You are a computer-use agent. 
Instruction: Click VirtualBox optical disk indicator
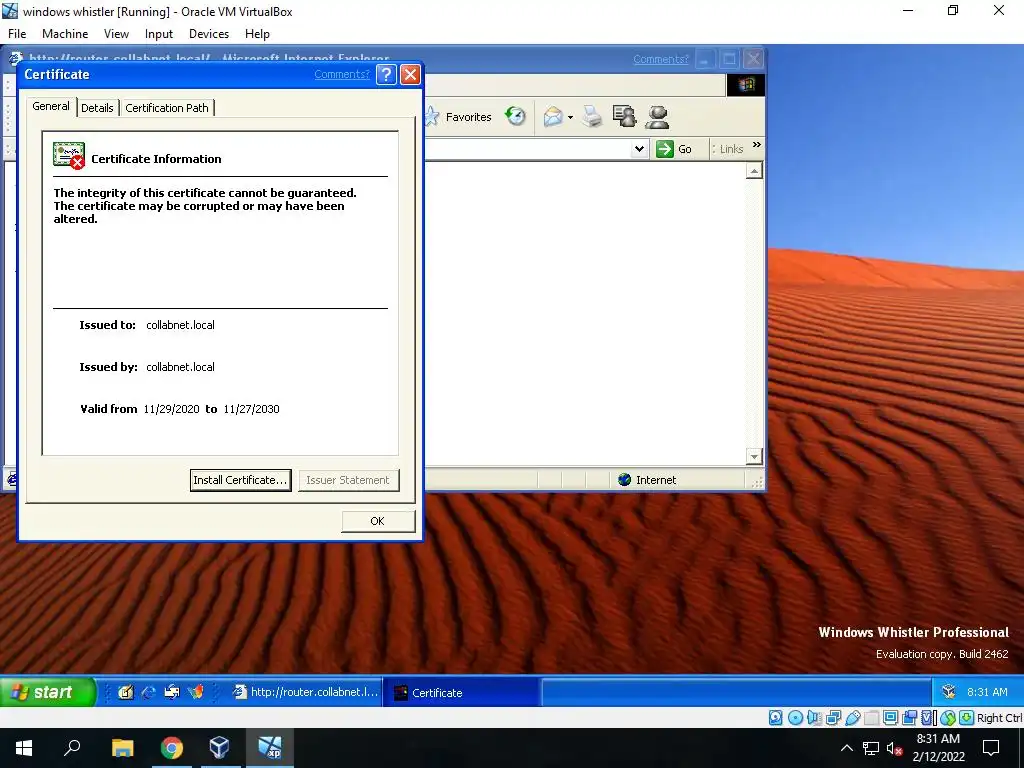click(795, 718)
